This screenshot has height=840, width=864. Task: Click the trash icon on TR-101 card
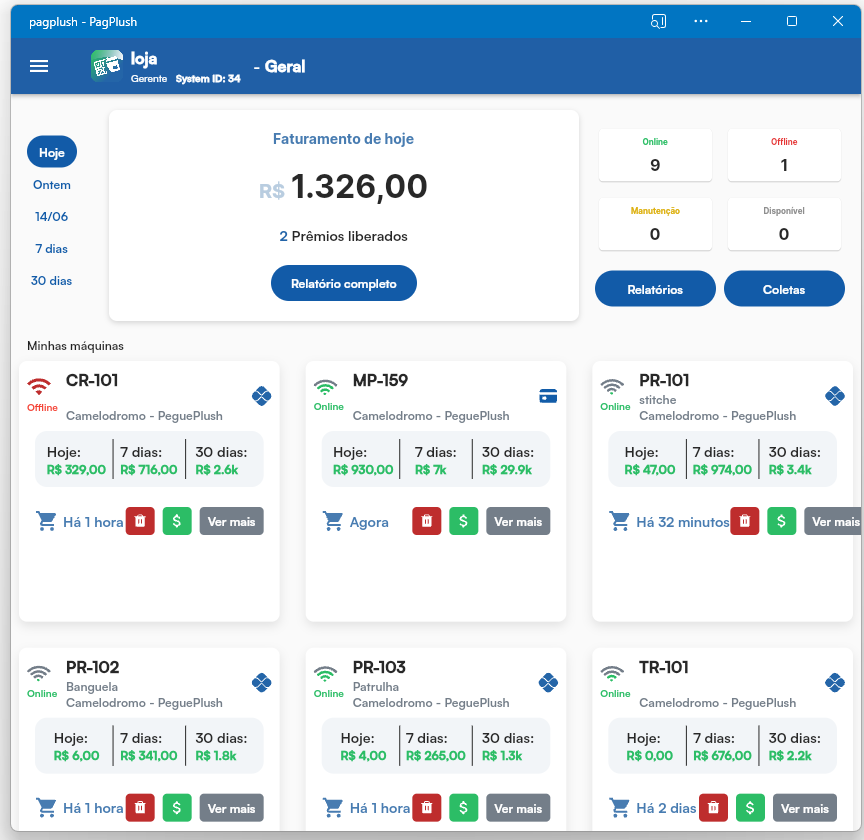713,807
